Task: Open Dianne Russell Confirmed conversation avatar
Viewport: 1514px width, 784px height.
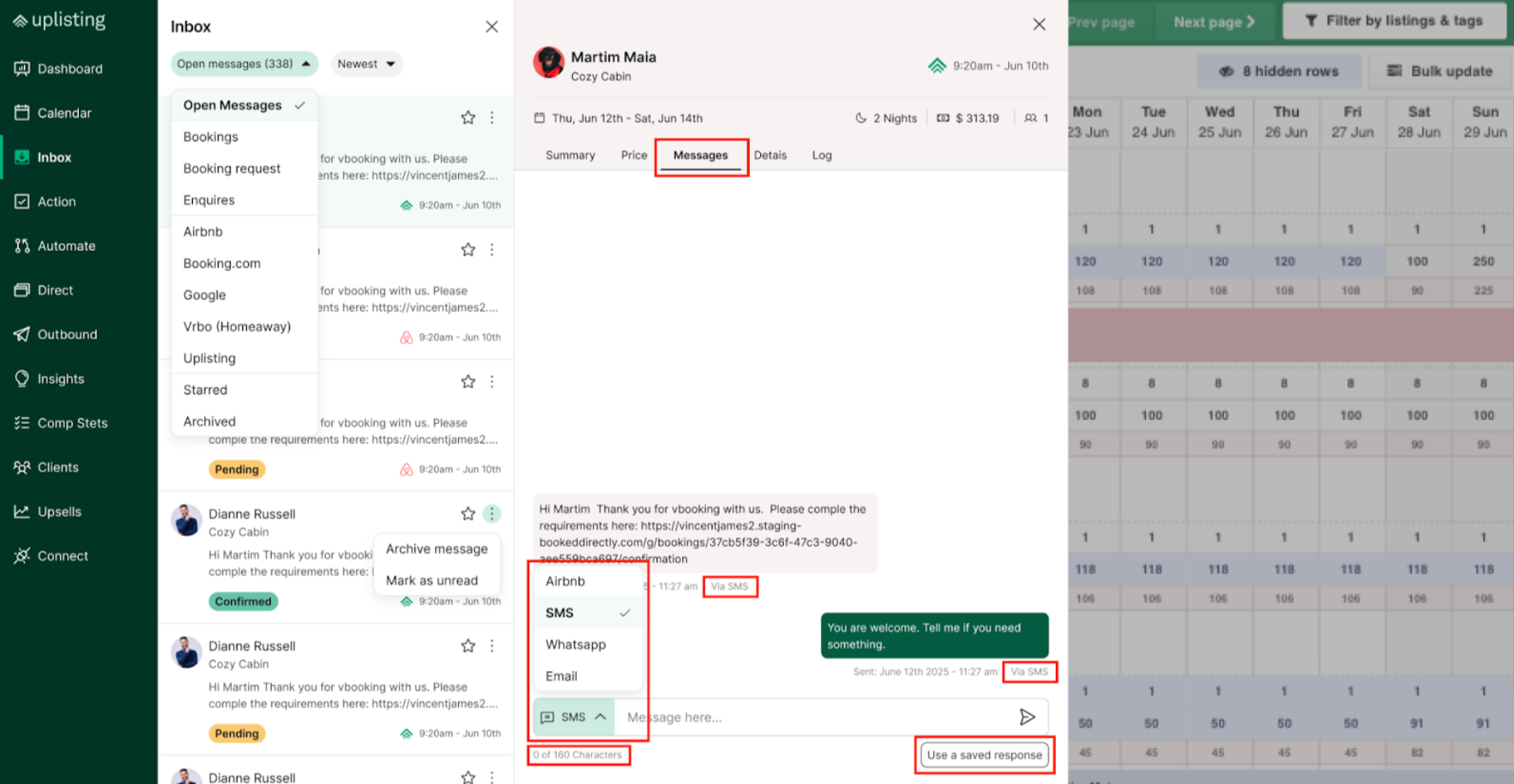Action: tap(186, 520)
